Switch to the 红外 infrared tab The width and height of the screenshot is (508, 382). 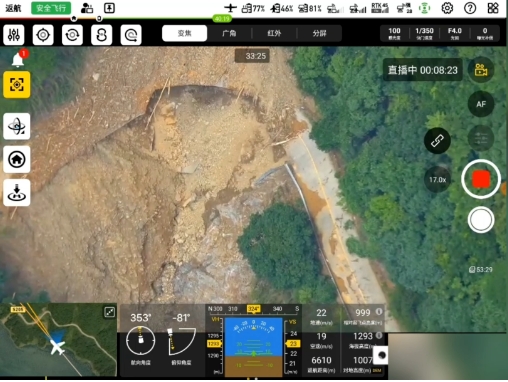(274, 33)
